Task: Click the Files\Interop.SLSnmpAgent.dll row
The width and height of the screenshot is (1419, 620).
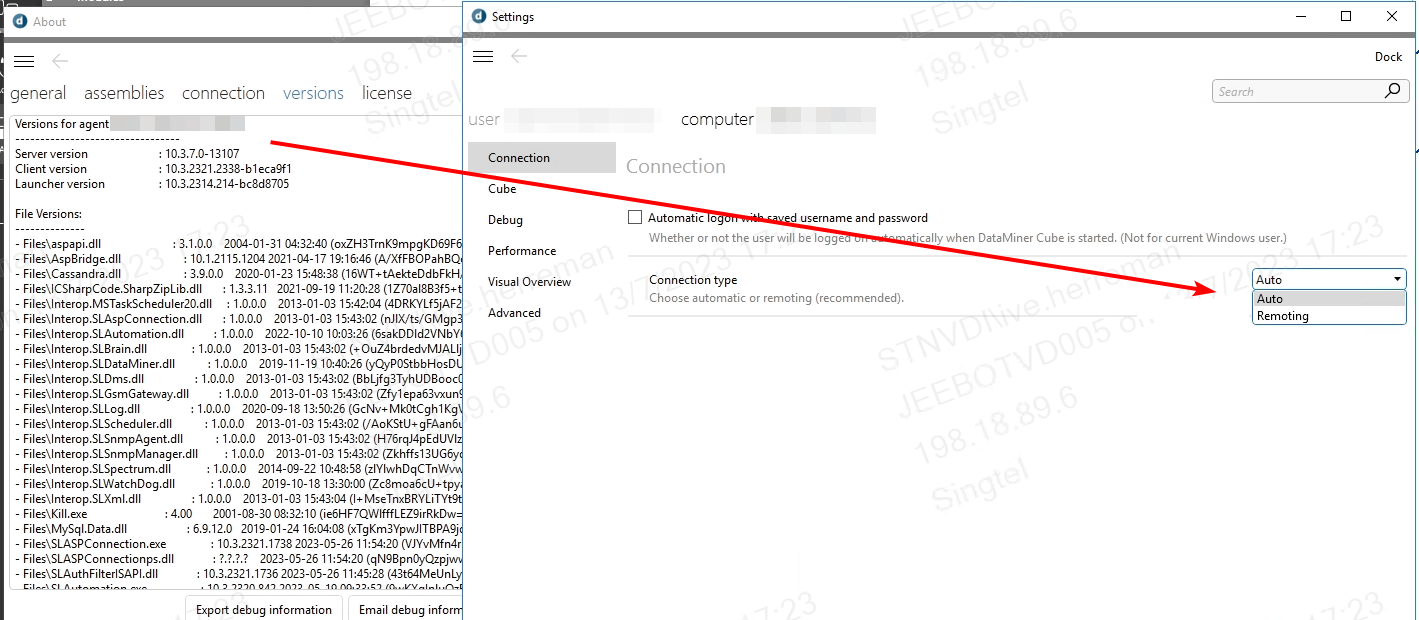Action: click(x=238, y=439)
